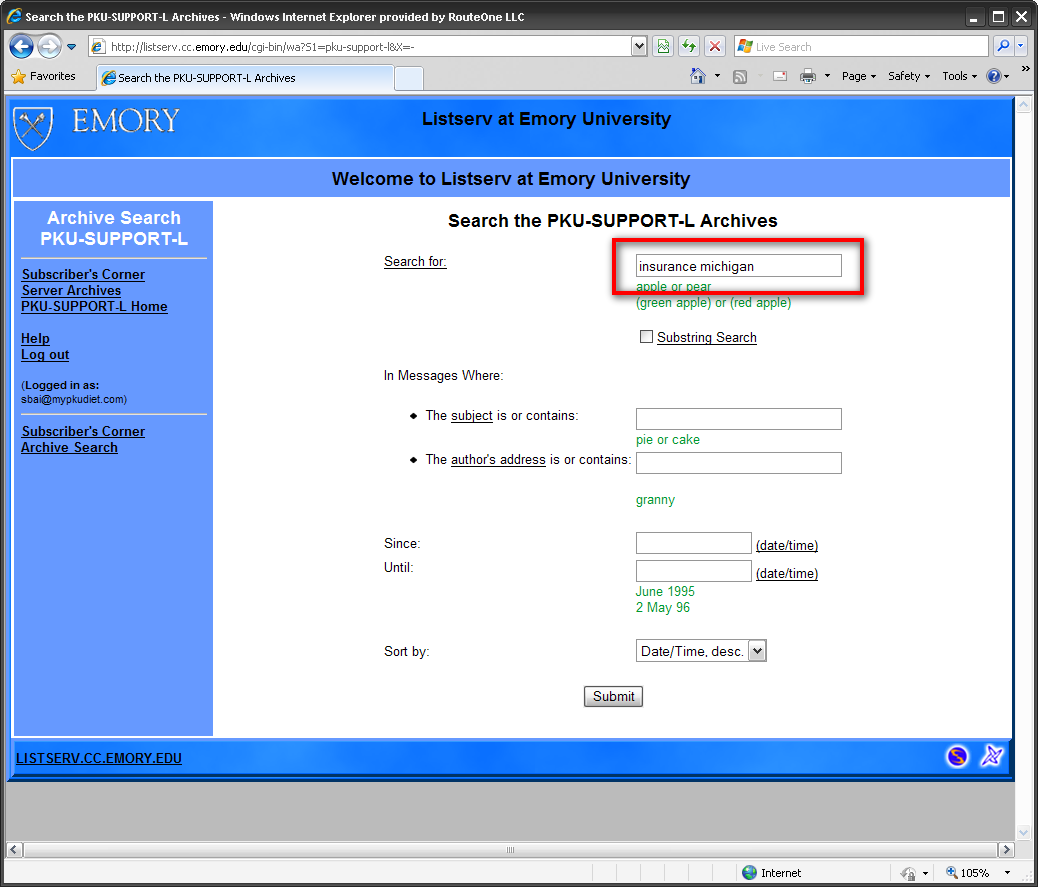Click the browser Forward button
Viewport: 1038px width, 887px height.
(x=48, y=46)
